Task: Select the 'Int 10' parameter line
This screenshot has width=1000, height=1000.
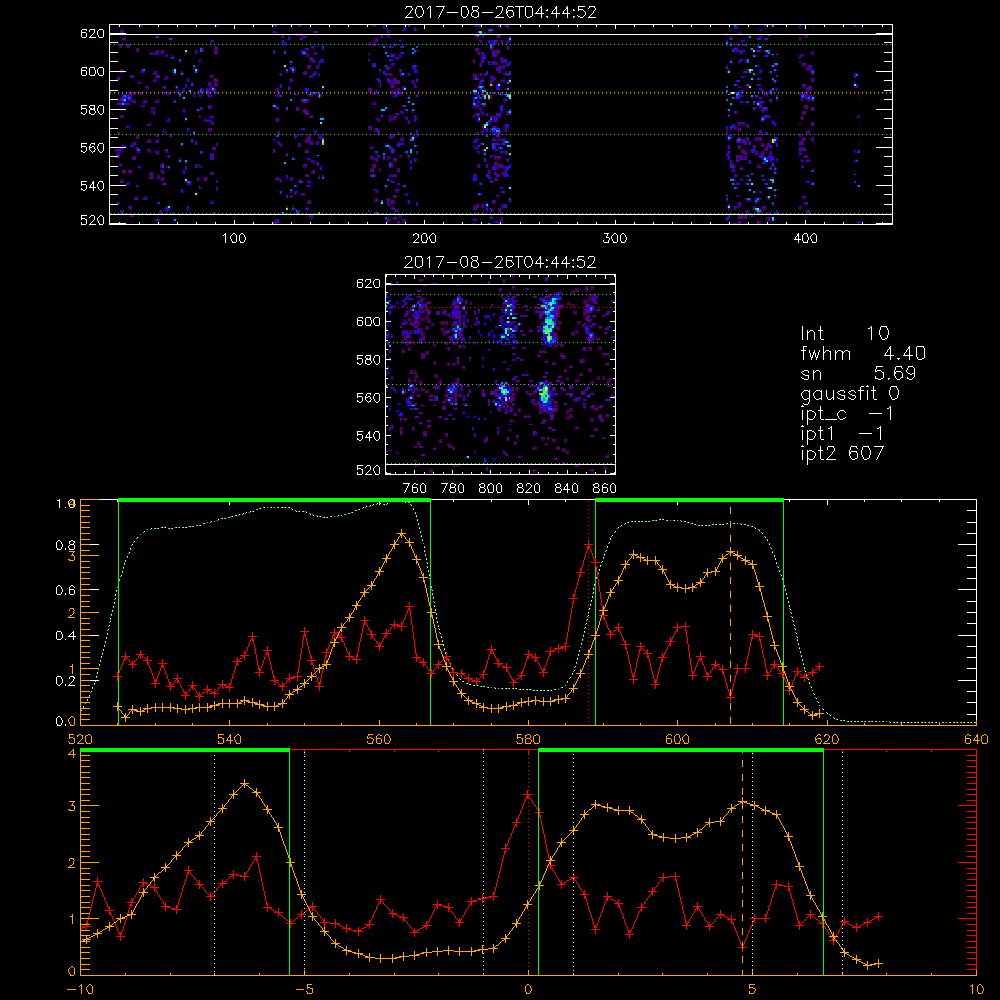Action: pos(845,333)
